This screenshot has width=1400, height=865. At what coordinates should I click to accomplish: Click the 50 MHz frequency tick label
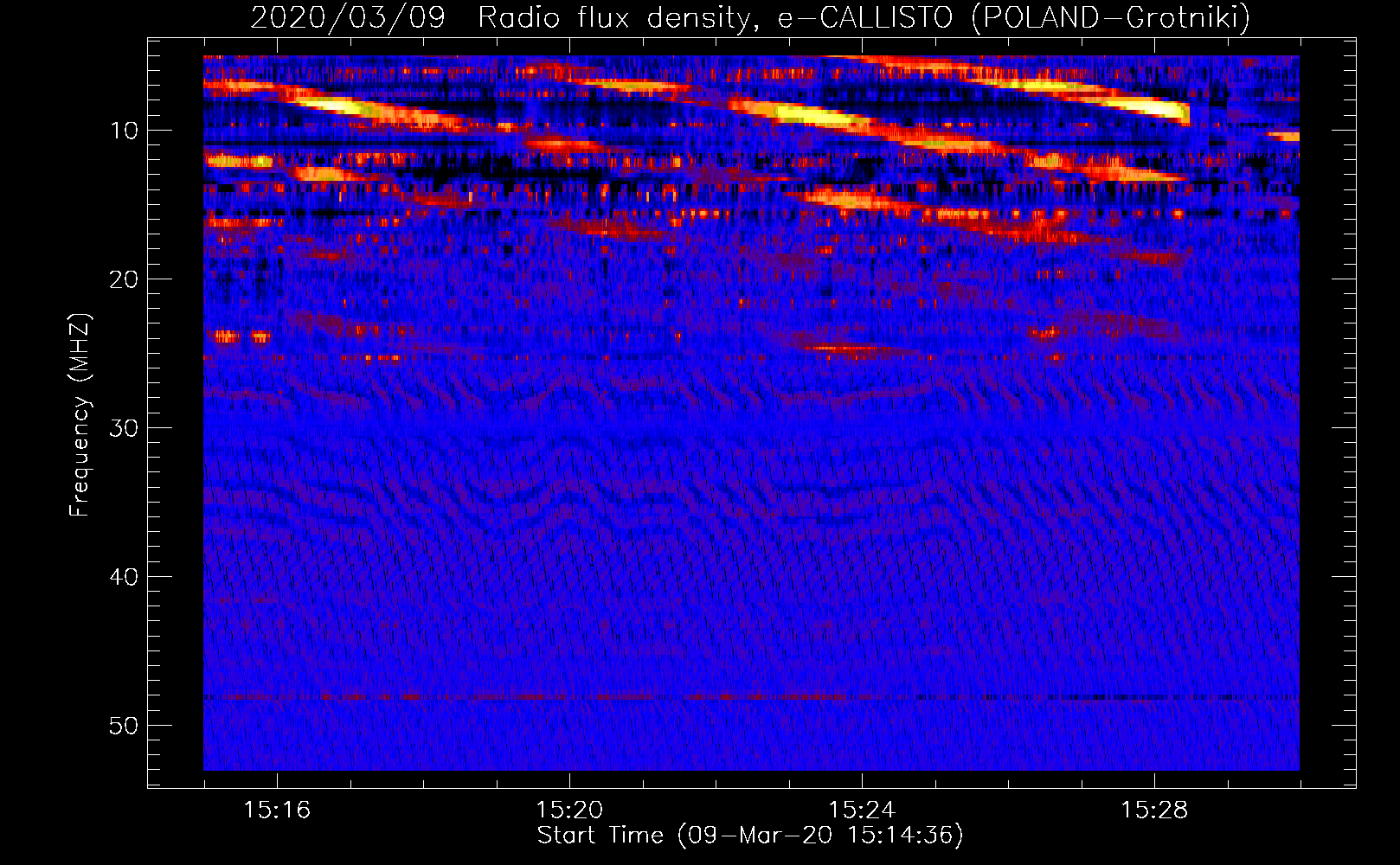pos(125,726)
